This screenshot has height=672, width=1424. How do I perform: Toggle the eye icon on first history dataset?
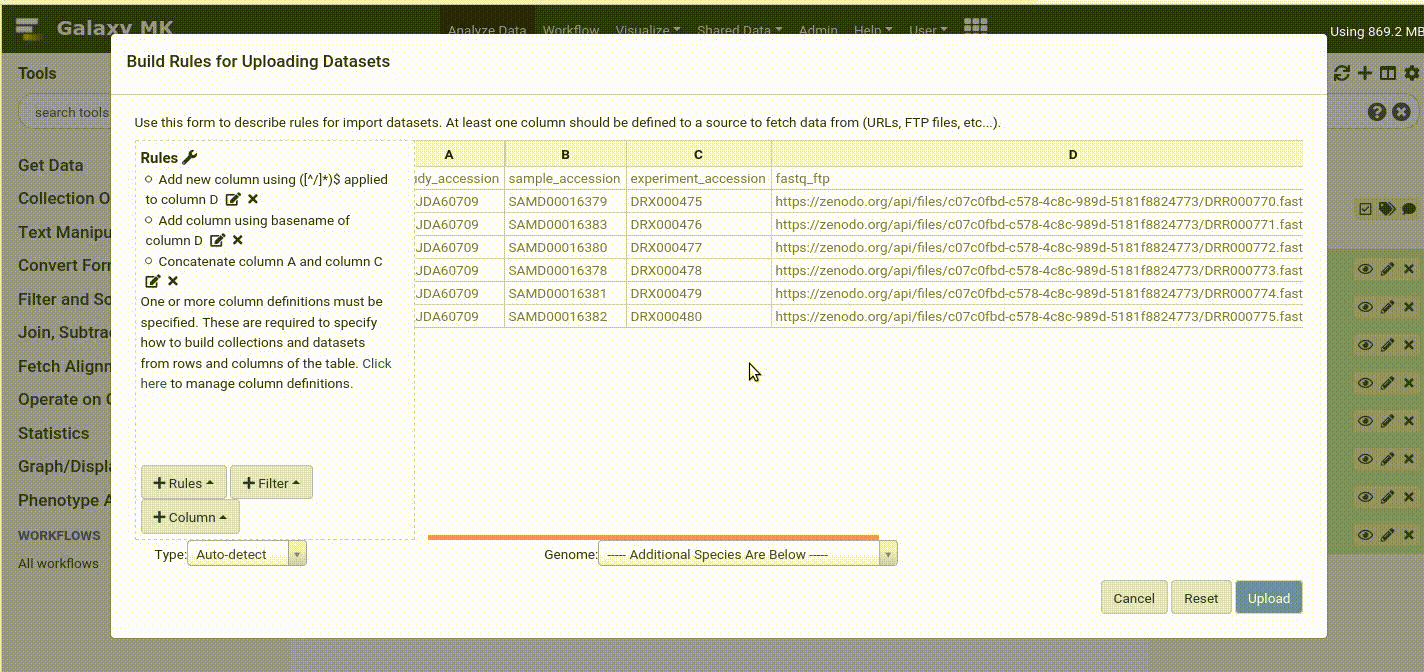pyautogui.click(x=1365, y=269)
